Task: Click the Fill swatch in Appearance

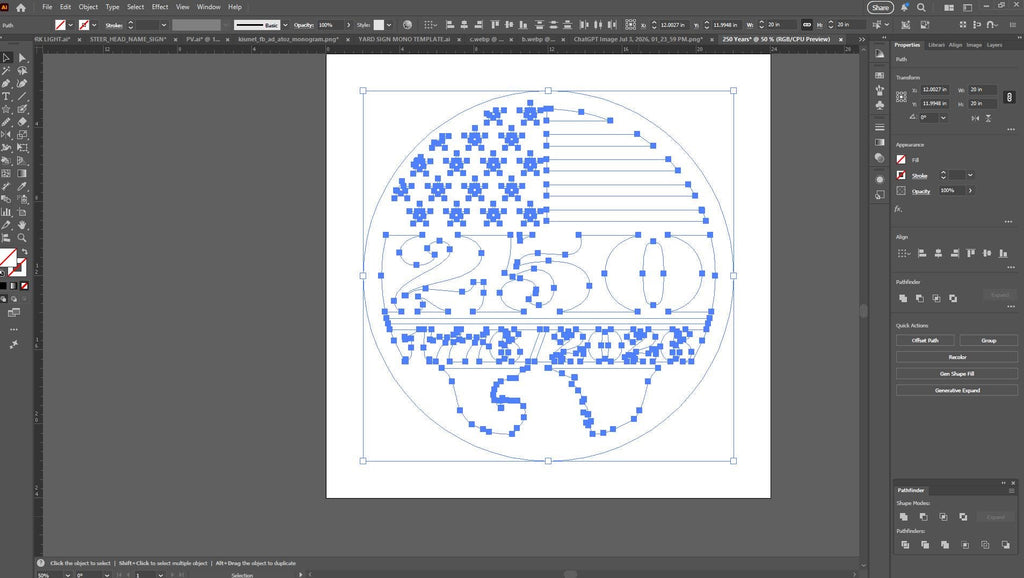Action: [901, 159]
